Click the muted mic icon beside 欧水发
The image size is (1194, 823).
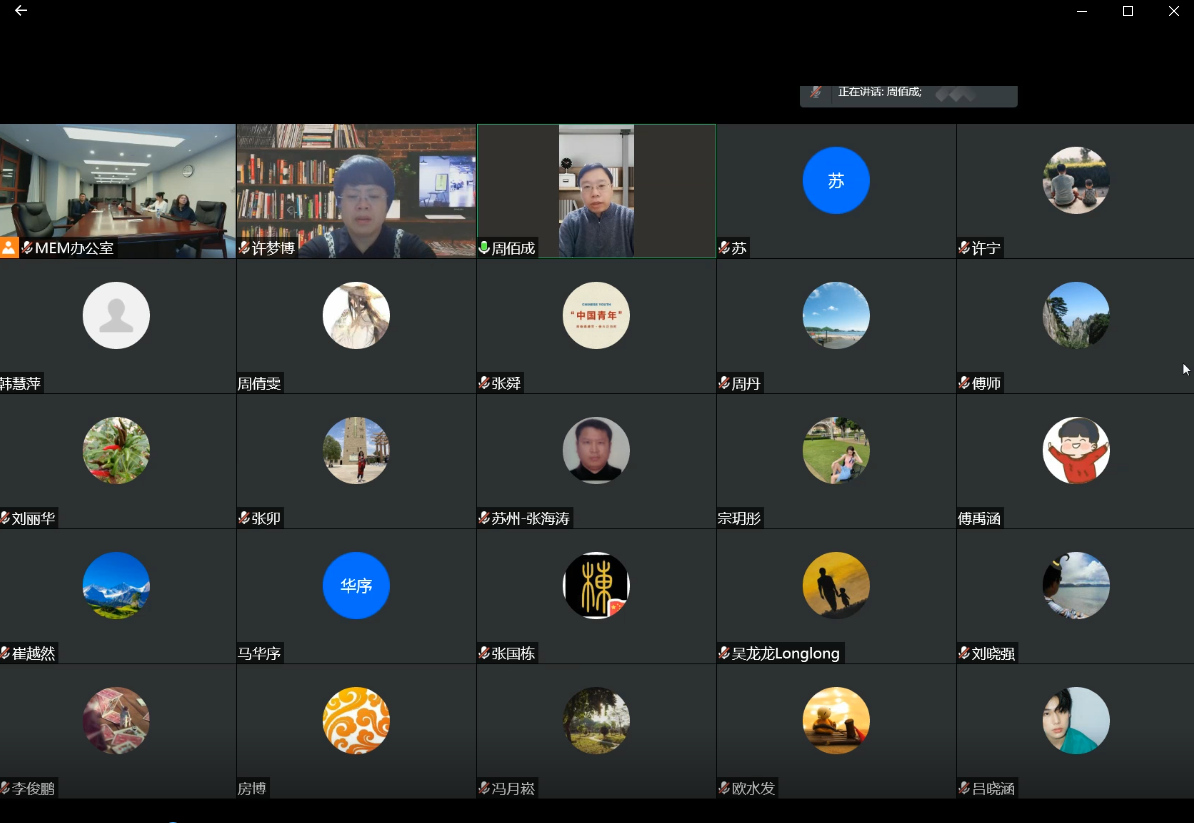click(724, 788)
